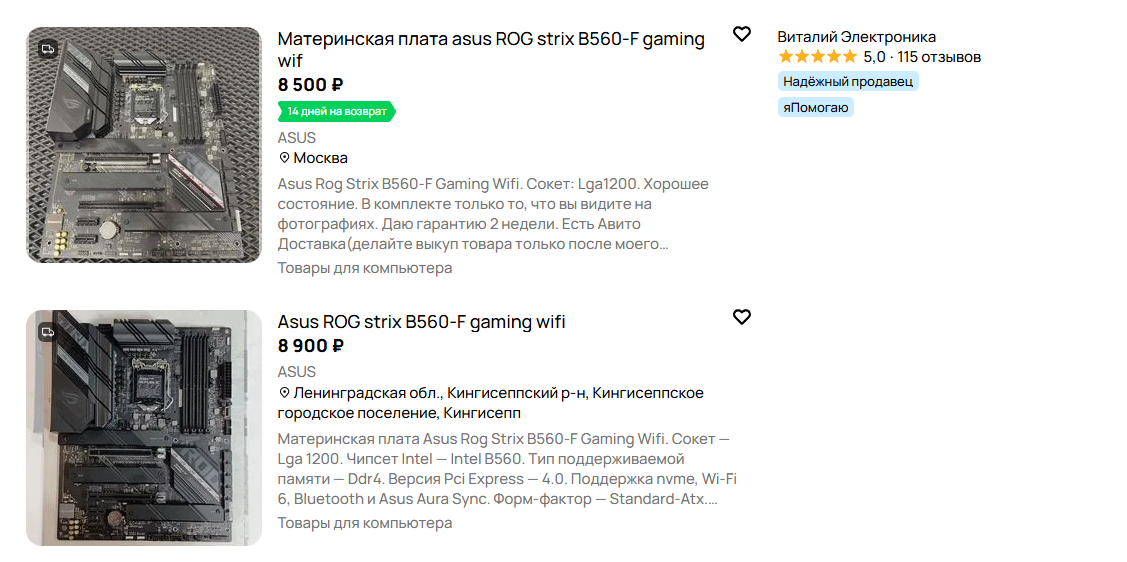Click first listing description starting 'Asus Rog Strix'
The width and height of the screenshot is (1127, 562).
(x=492, y=214)
